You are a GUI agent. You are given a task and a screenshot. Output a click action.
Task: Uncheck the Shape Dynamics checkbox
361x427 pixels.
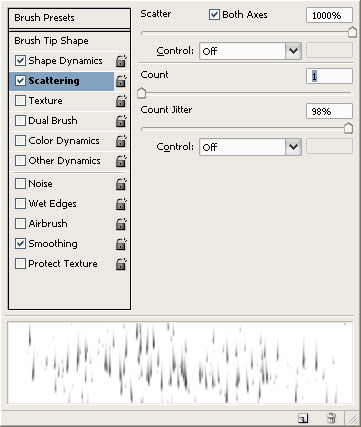(20, 61)
